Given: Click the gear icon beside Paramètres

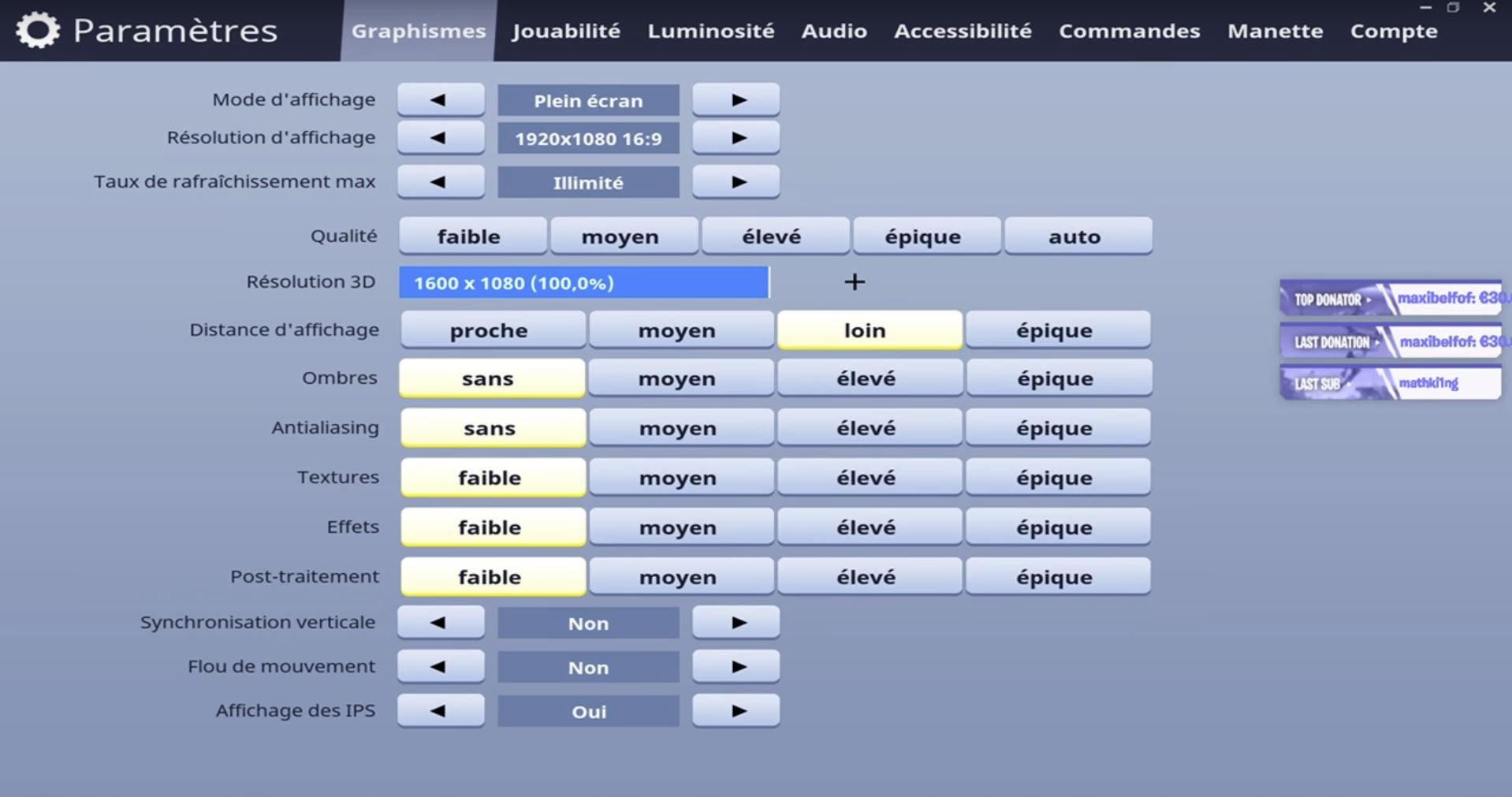Looking at the screenshot, I should 38,31.
